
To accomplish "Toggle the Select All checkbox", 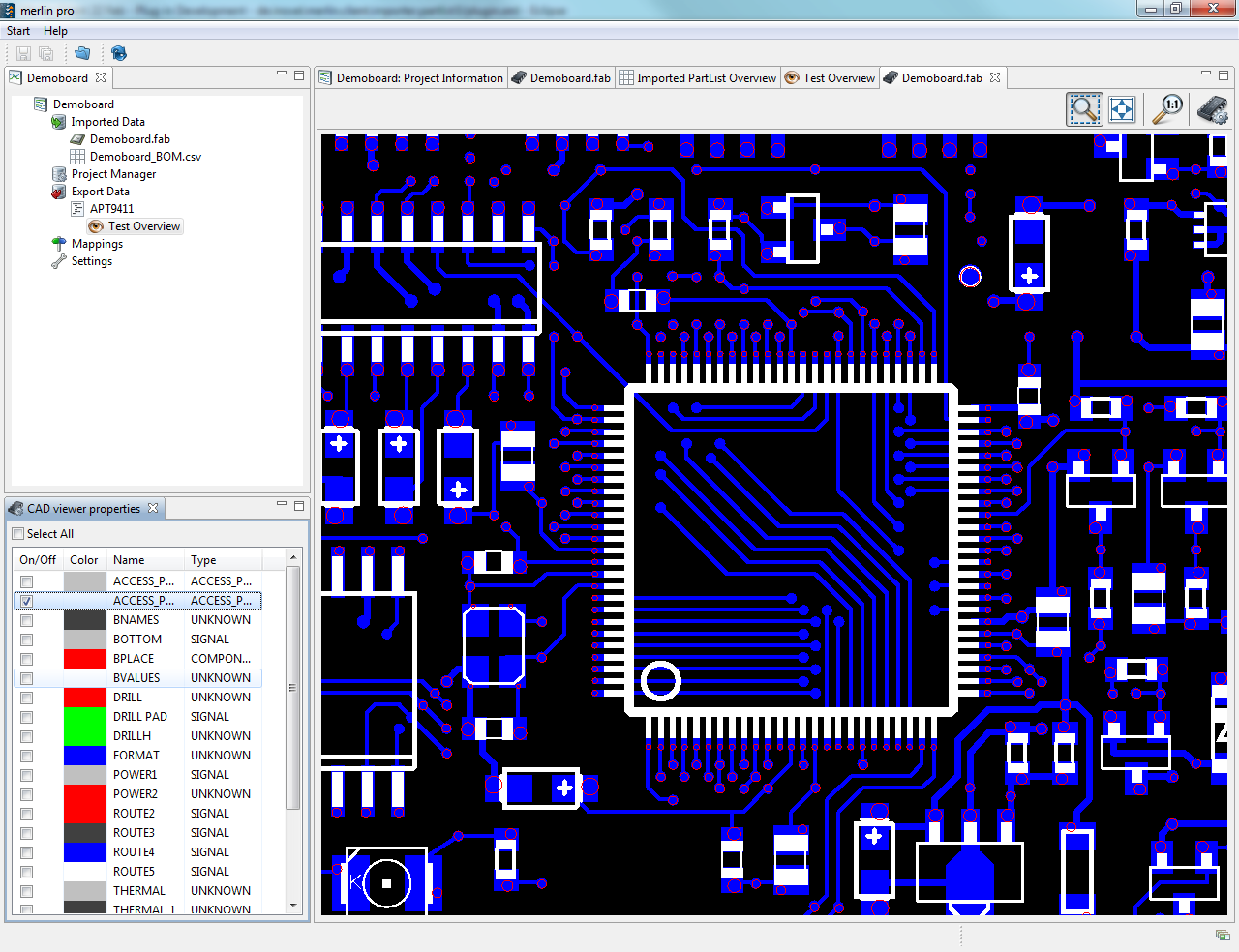I will click(x=15, y=533).
